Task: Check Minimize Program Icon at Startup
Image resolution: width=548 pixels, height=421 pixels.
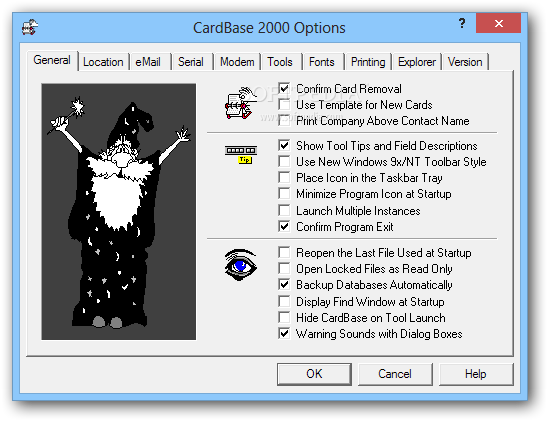Action: point(284,194)
